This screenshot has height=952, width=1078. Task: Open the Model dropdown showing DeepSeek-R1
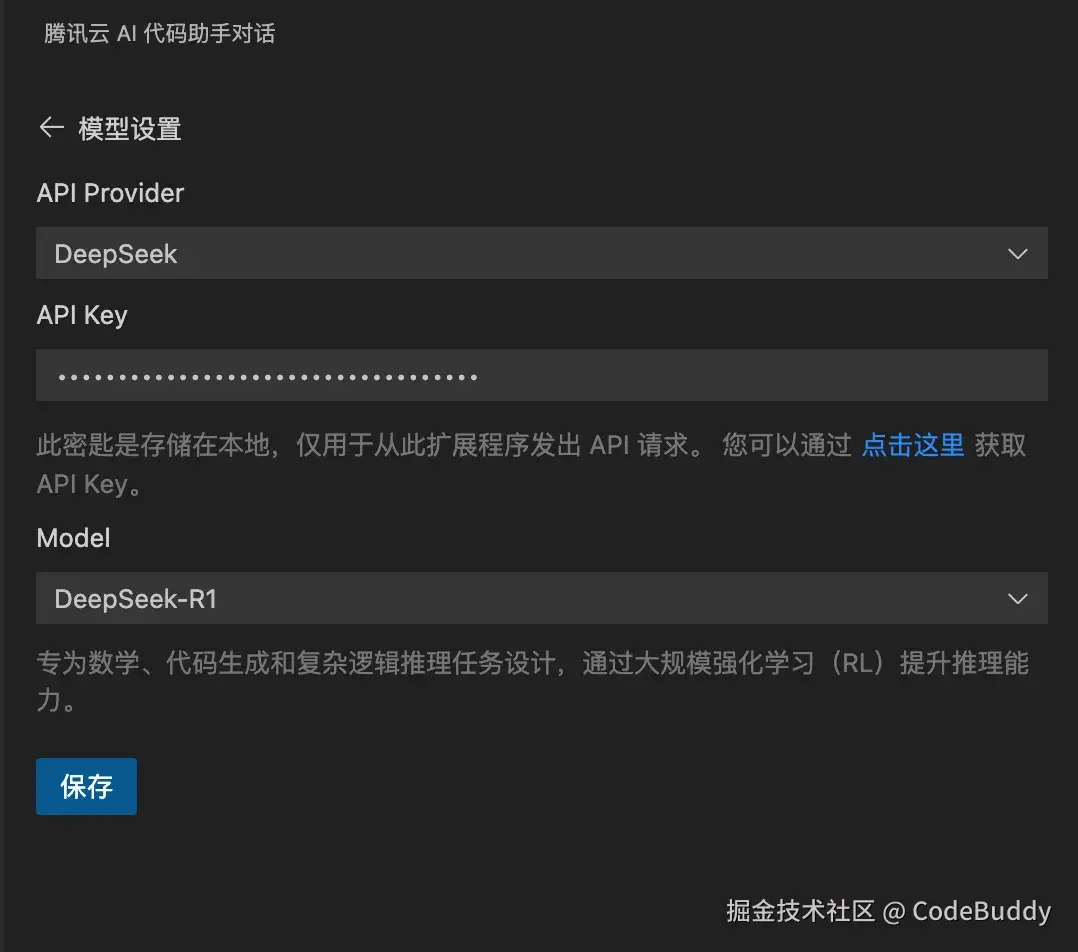542,598
